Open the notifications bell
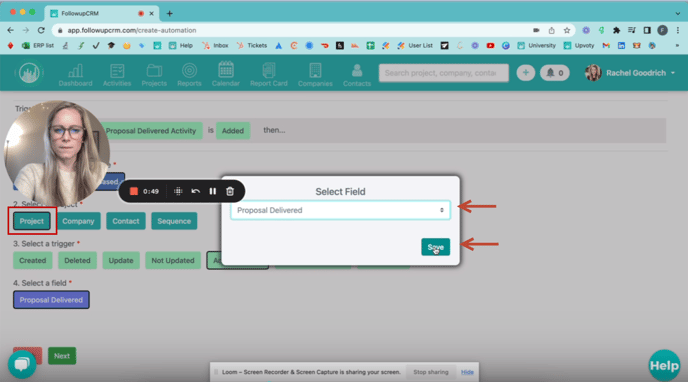Screen dimensions: 688x382 coord(555,73)
